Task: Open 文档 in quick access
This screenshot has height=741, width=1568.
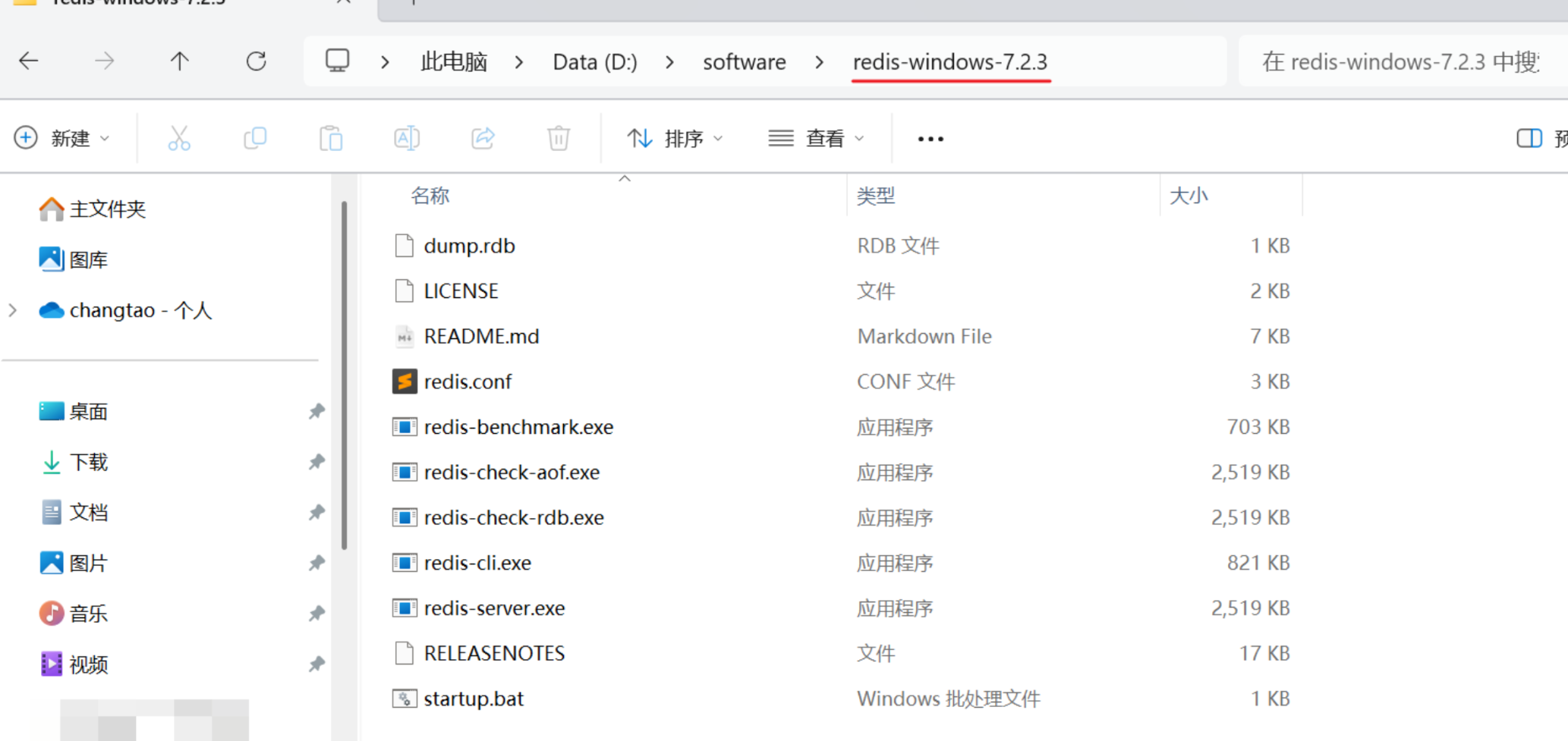Action: (x=73, y=513)
